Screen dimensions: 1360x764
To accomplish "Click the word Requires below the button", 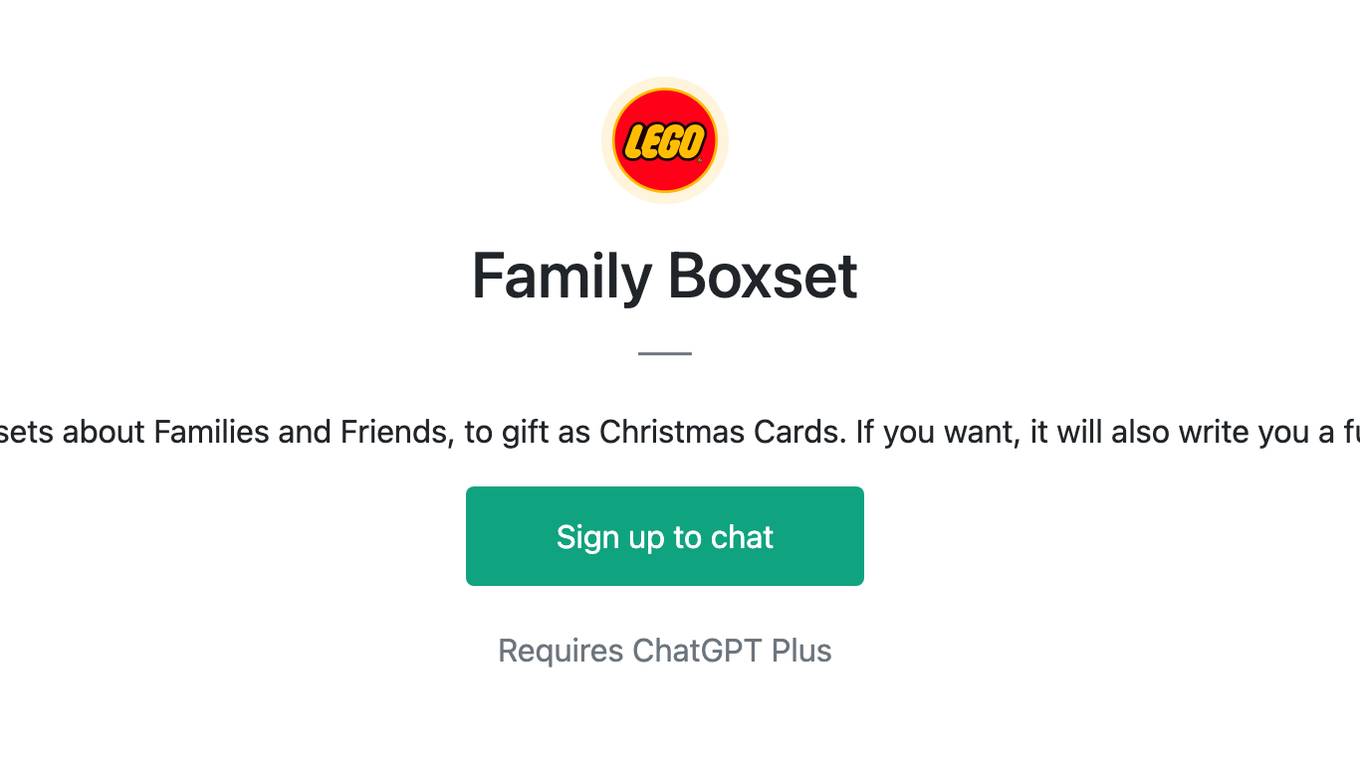I will [x=561, y=651].
